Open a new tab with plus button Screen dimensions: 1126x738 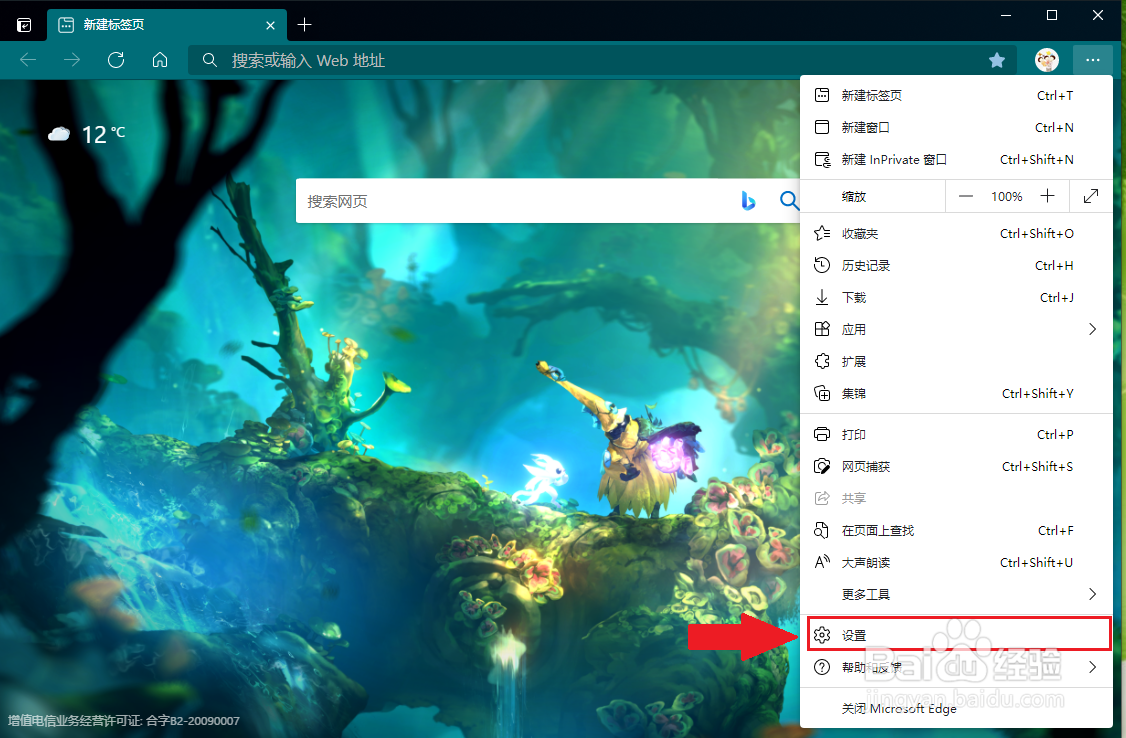[304, 25]
